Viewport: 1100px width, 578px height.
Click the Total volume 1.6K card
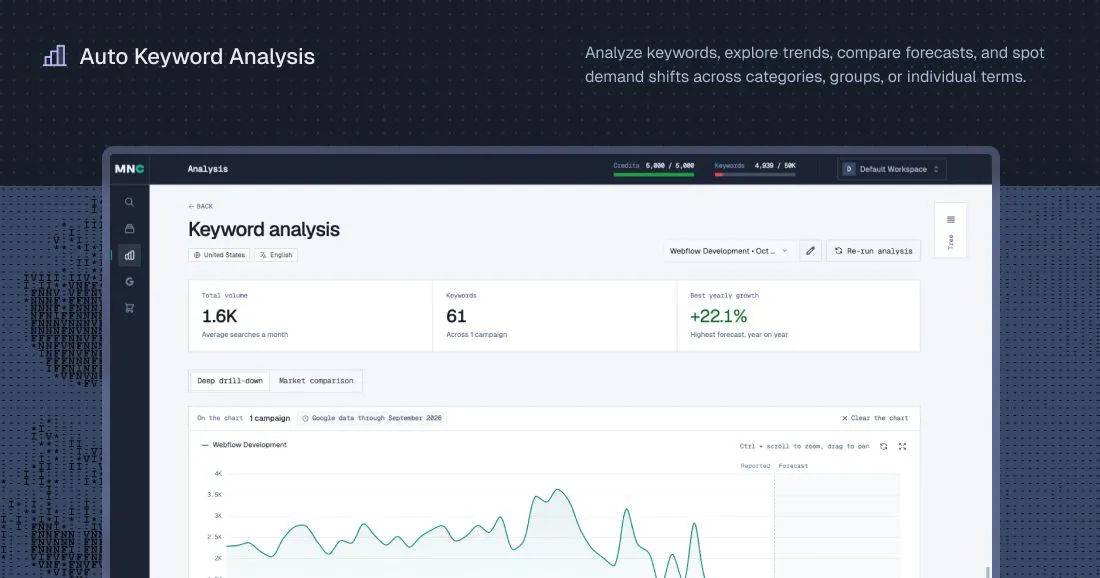click(x=310, y=316)
